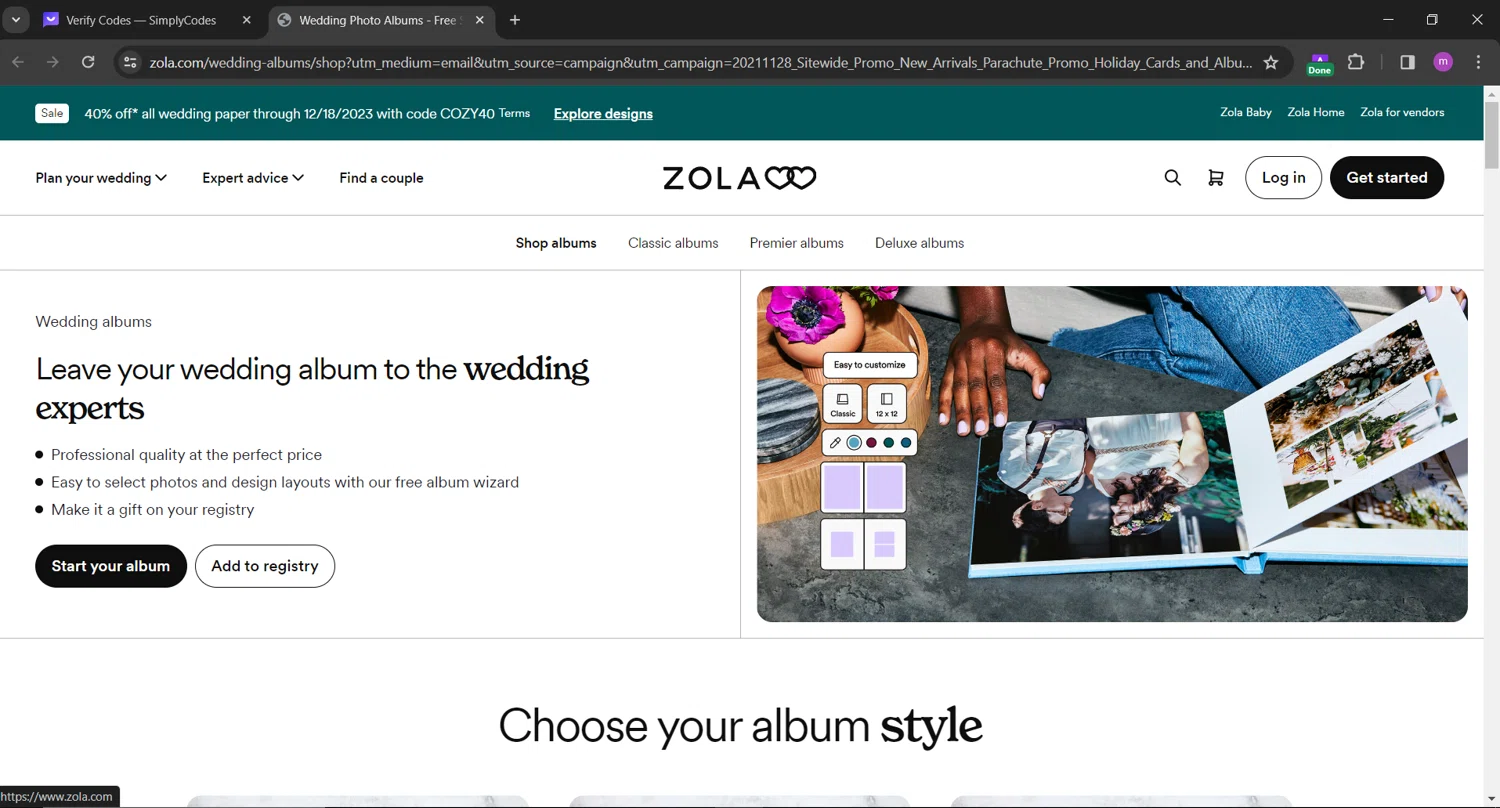Image resolution: width=1500 pixels, height=808 pixels.
Task: Open the site search magnifier icon
Action: [x=1173, y=178]
